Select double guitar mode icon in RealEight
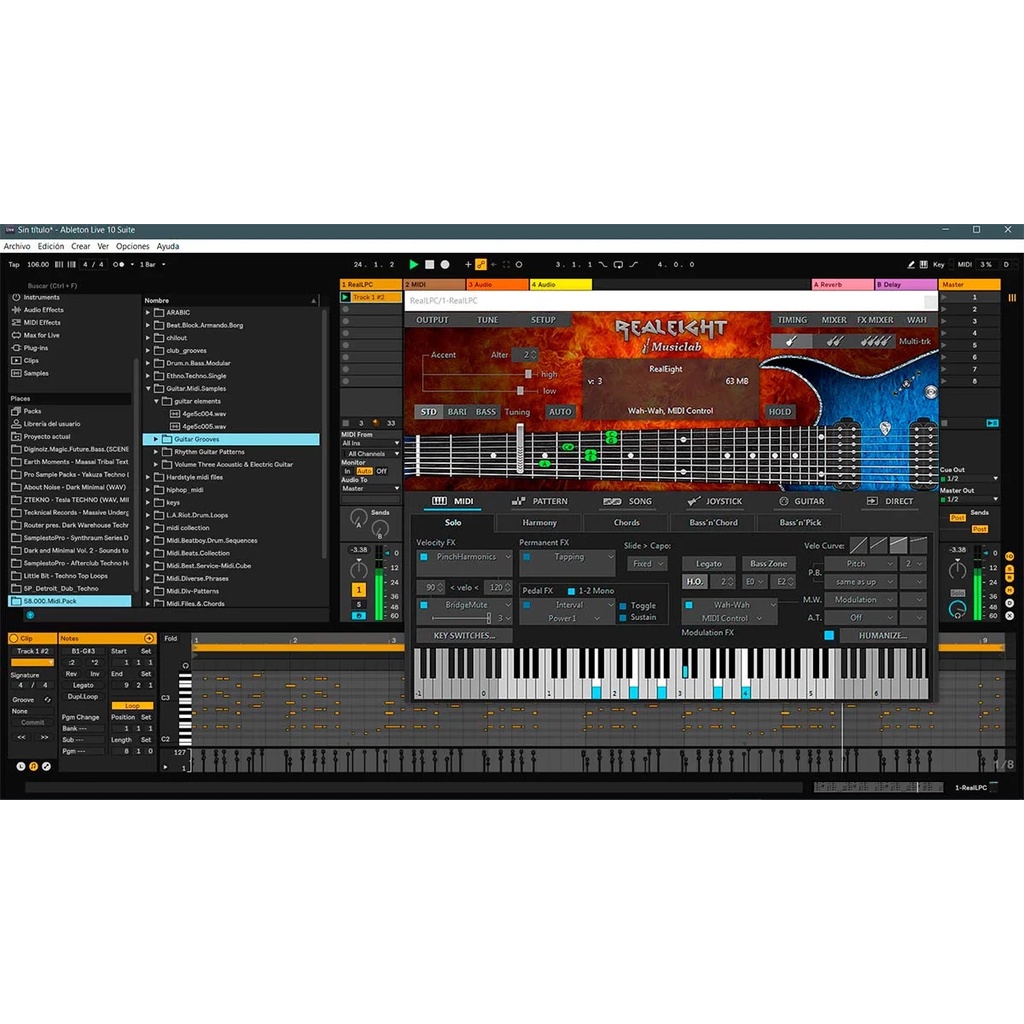The image size is (1024, 1024). (834, 341)
